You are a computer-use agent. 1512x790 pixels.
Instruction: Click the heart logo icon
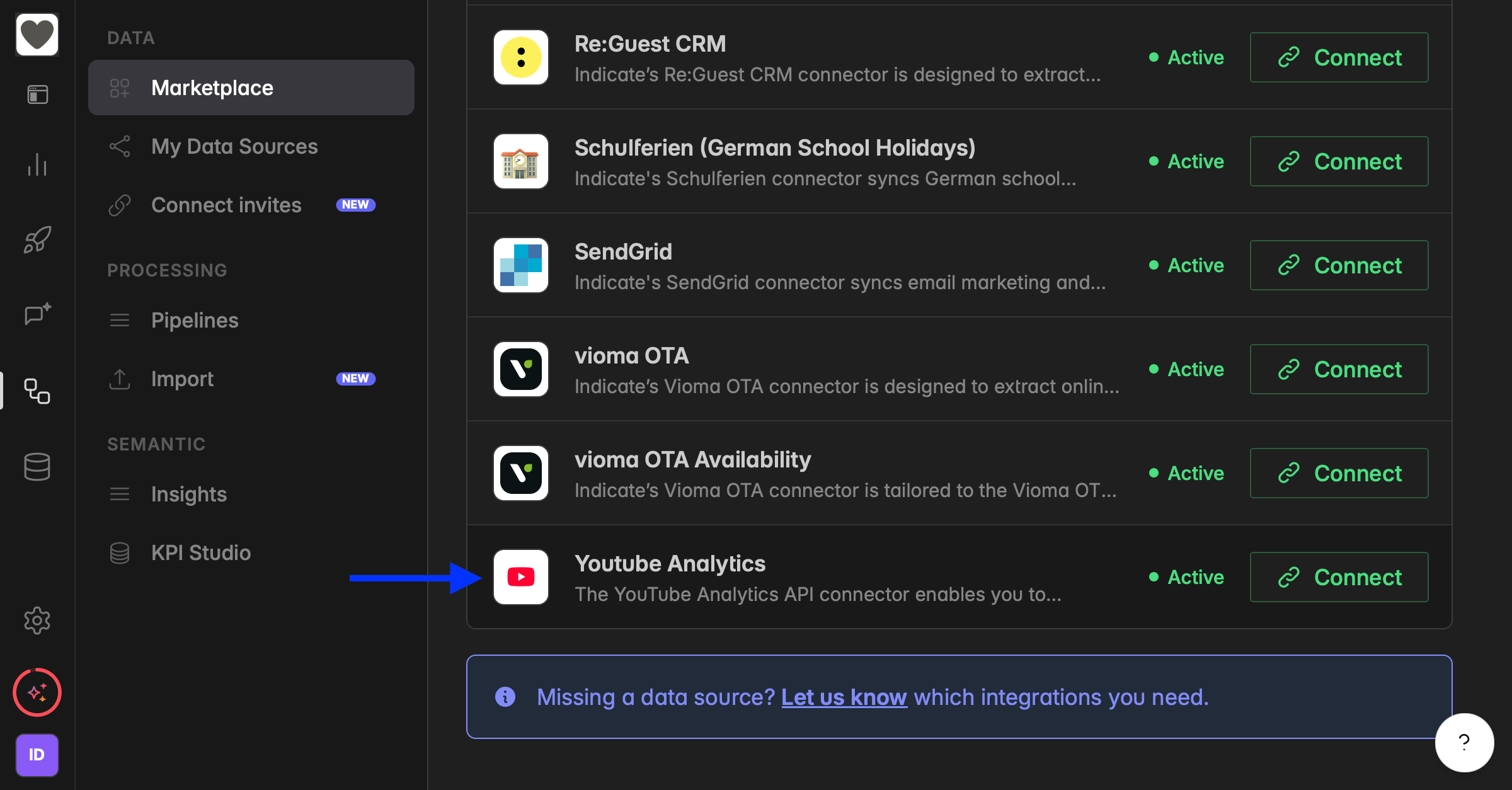click(x=37, y=35)
